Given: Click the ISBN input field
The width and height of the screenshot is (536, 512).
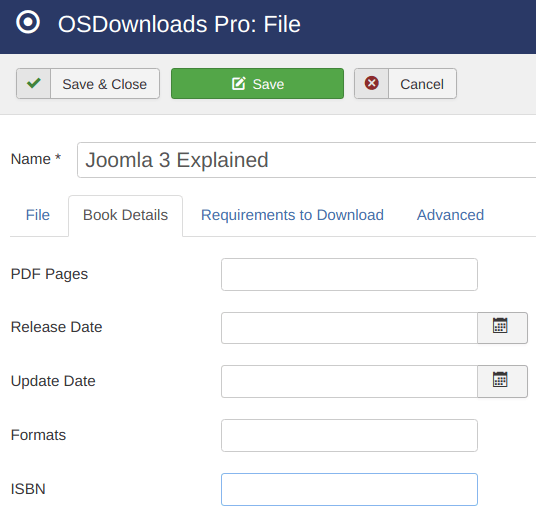Looking at the screenshot, I should pyautogui.click(x=349, y=489).
